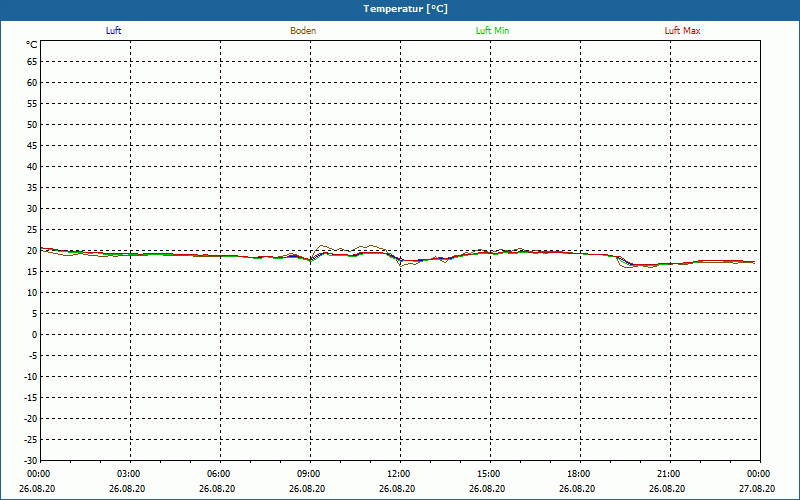Screen dimensions: 800x500
Task: Click the -10 y-axis value
Action: tap(31, 377)
